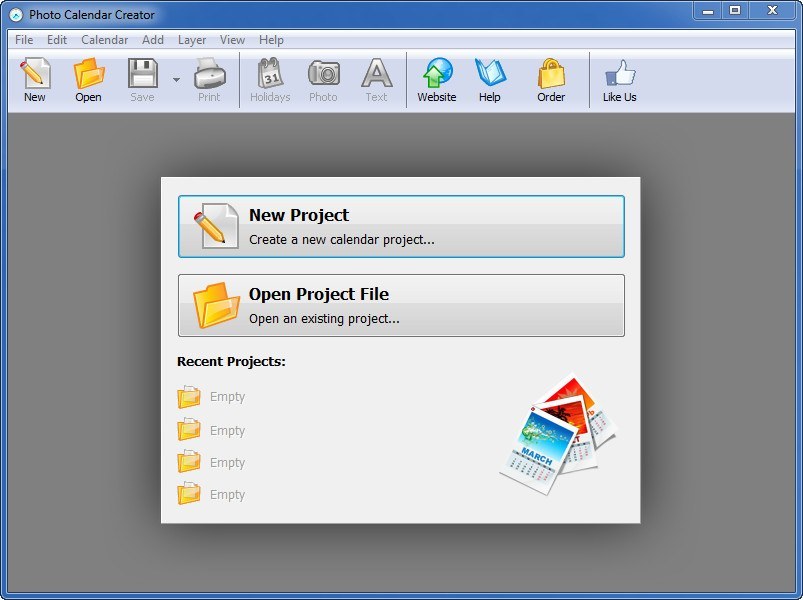Close the Photo Calendar Creator window
The image size is (803, 600).
[x=772, y=11]
